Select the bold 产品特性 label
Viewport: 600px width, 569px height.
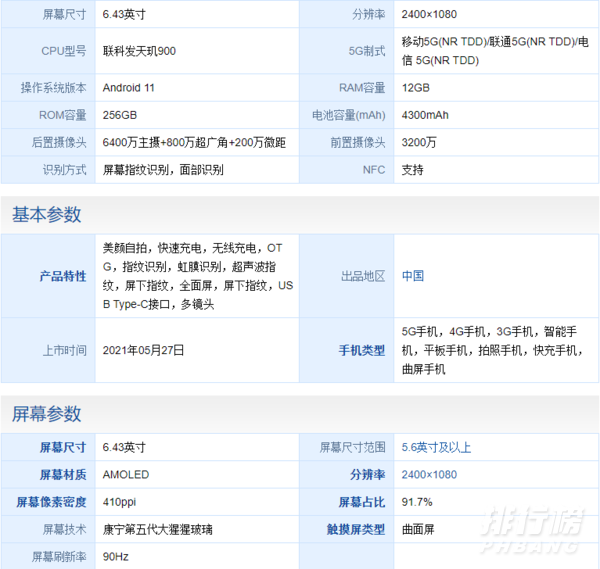[x=62, y=276]
